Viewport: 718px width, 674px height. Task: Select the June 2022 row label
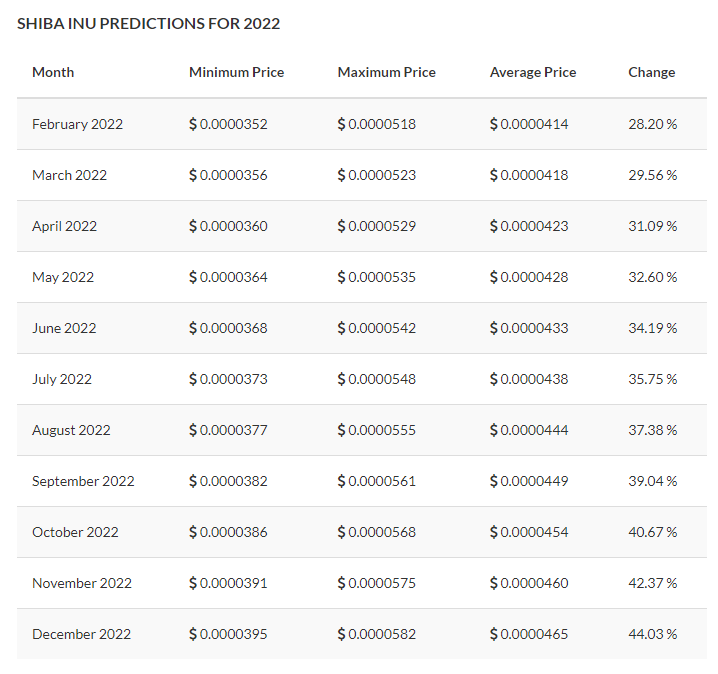(x=64, y=328)
